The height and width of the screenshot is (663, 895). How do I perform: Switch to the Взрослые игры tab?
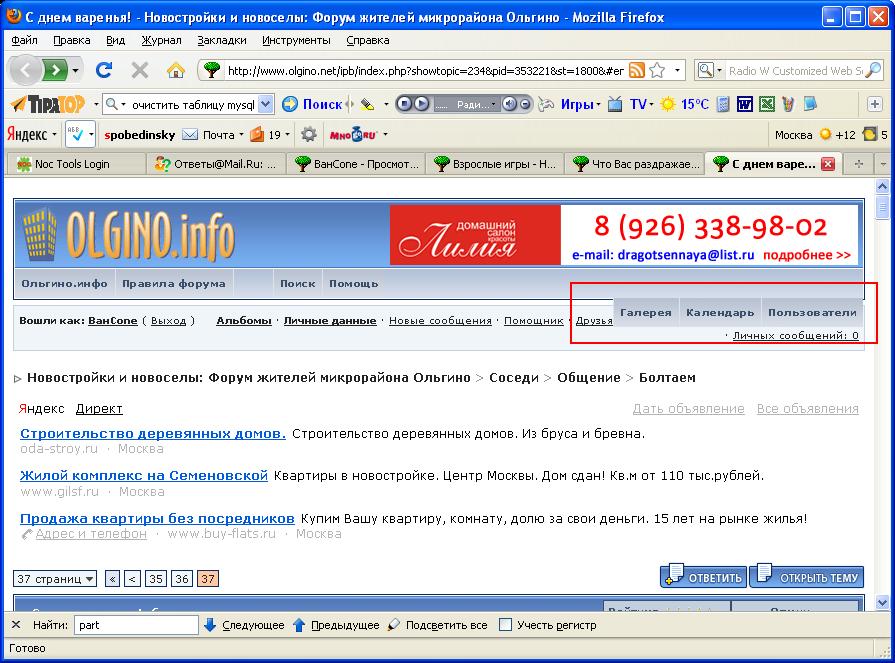494,164
